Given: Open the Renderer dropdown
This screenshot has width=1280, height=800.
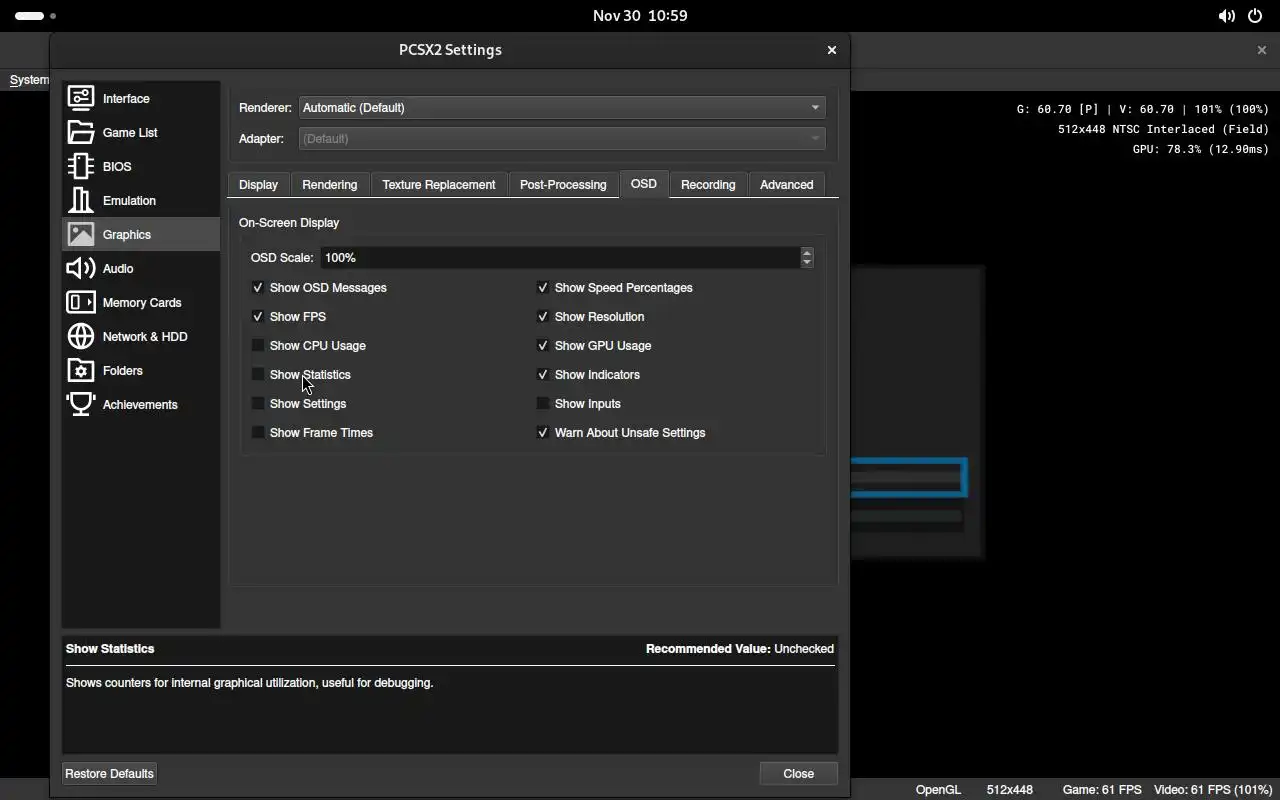Looking at the screenshot, I should [562, 107].
